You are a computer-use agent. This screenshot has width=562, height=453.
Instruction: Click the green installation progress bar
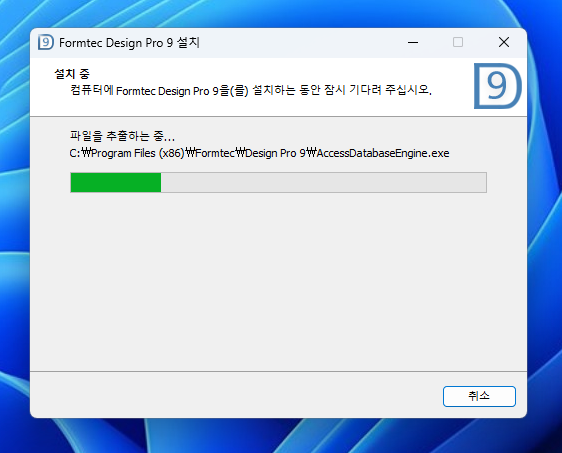278,182
